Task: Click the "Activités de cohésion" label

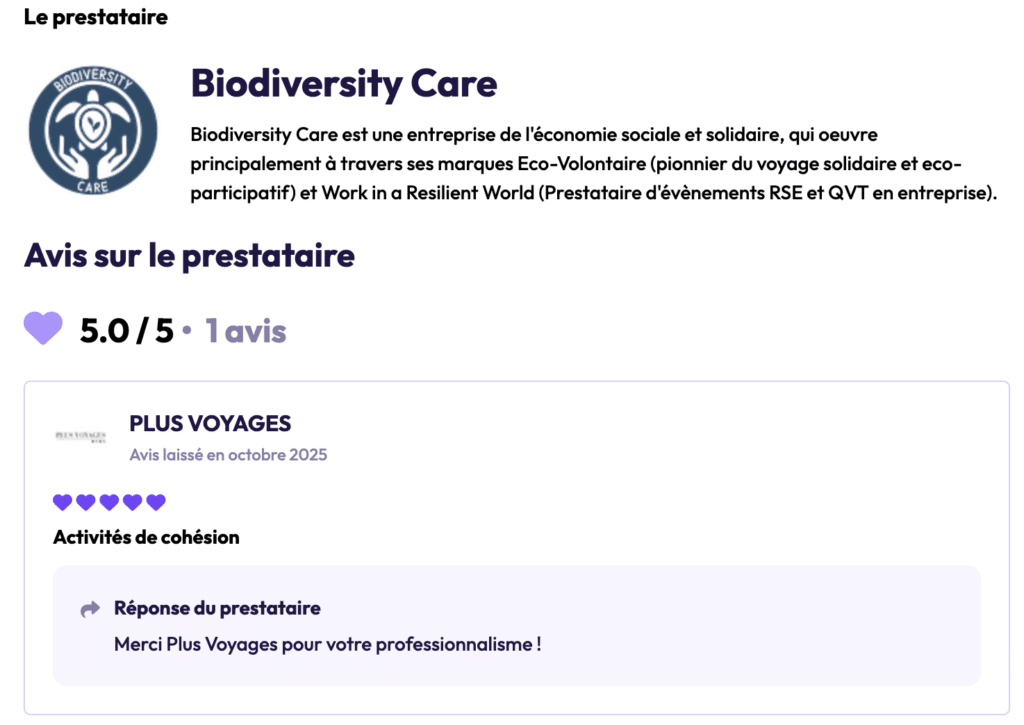Action: pos(146,537)
